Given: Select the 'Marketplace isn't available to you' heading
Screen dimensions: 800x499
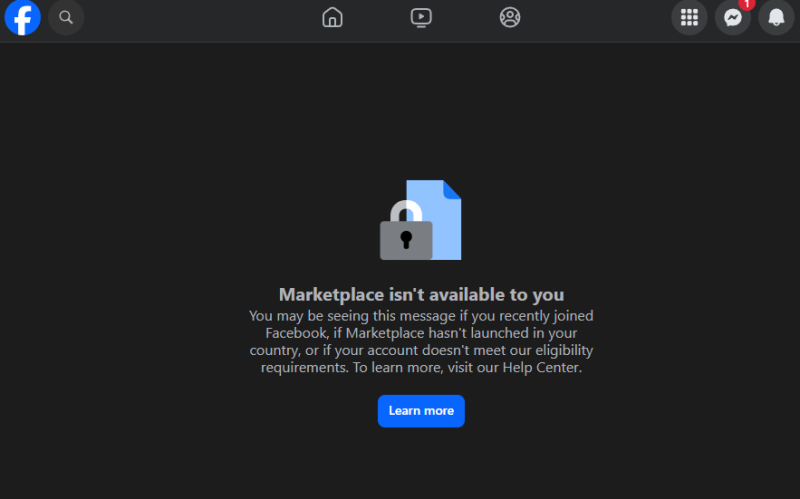Looking at the screenshot, I should tap(421, 294).
